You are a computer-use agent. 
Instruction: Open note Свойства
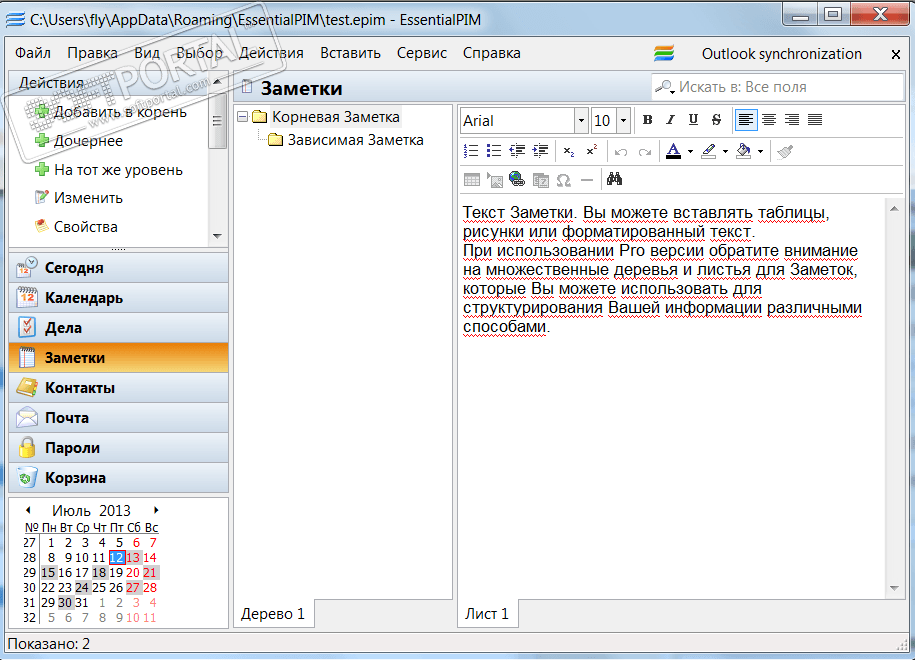click(x=76, y=226)
